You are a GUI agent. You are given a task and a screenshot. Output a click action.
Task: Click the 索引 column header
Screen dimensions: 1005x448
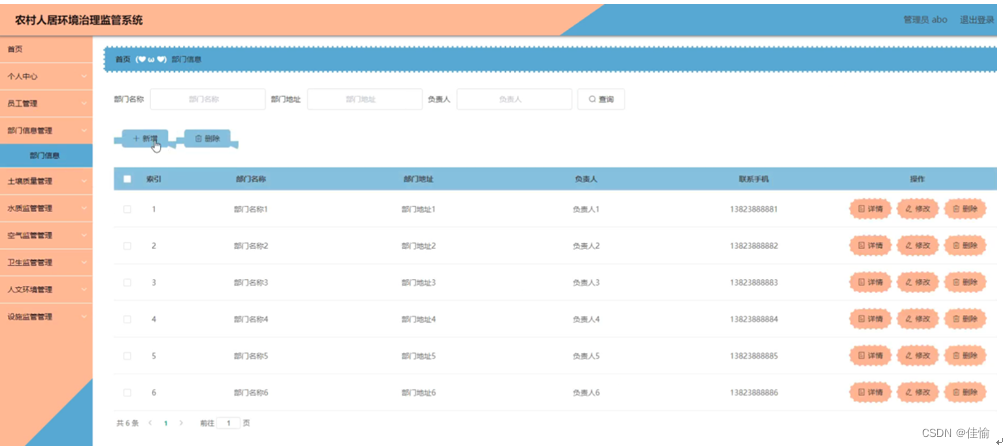point(154,179)
